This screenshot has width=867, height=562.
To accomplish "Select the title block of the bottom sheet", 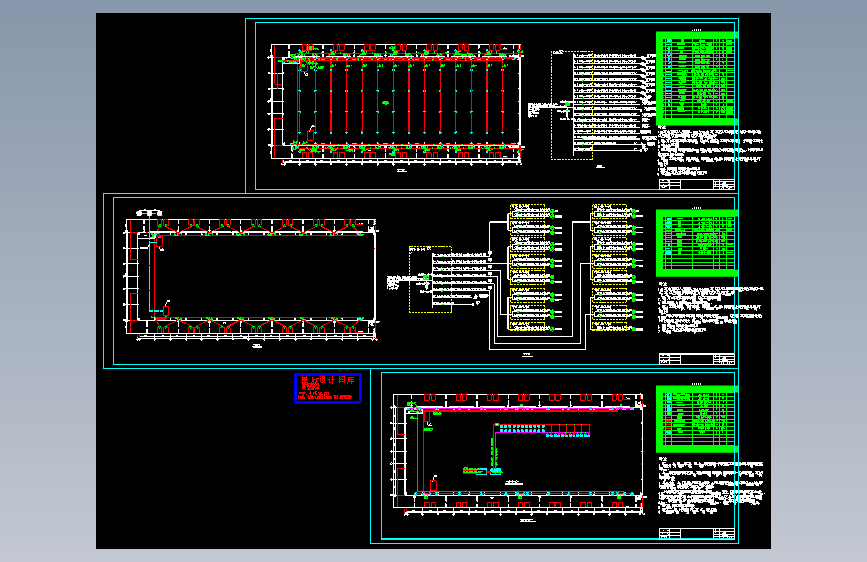I will point(697,533).
